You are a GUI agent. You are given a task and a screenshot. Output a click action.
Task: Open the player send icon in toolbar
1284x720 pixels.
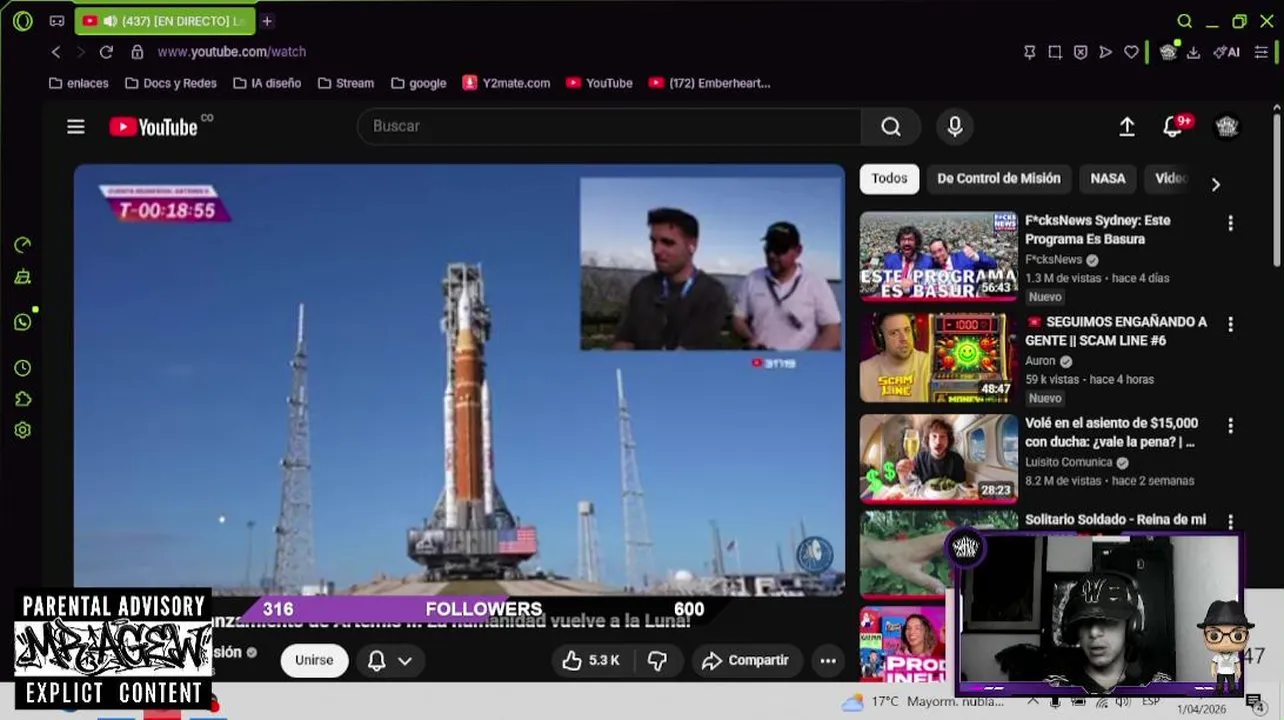pyautogui.click(x=1105, y=52)
